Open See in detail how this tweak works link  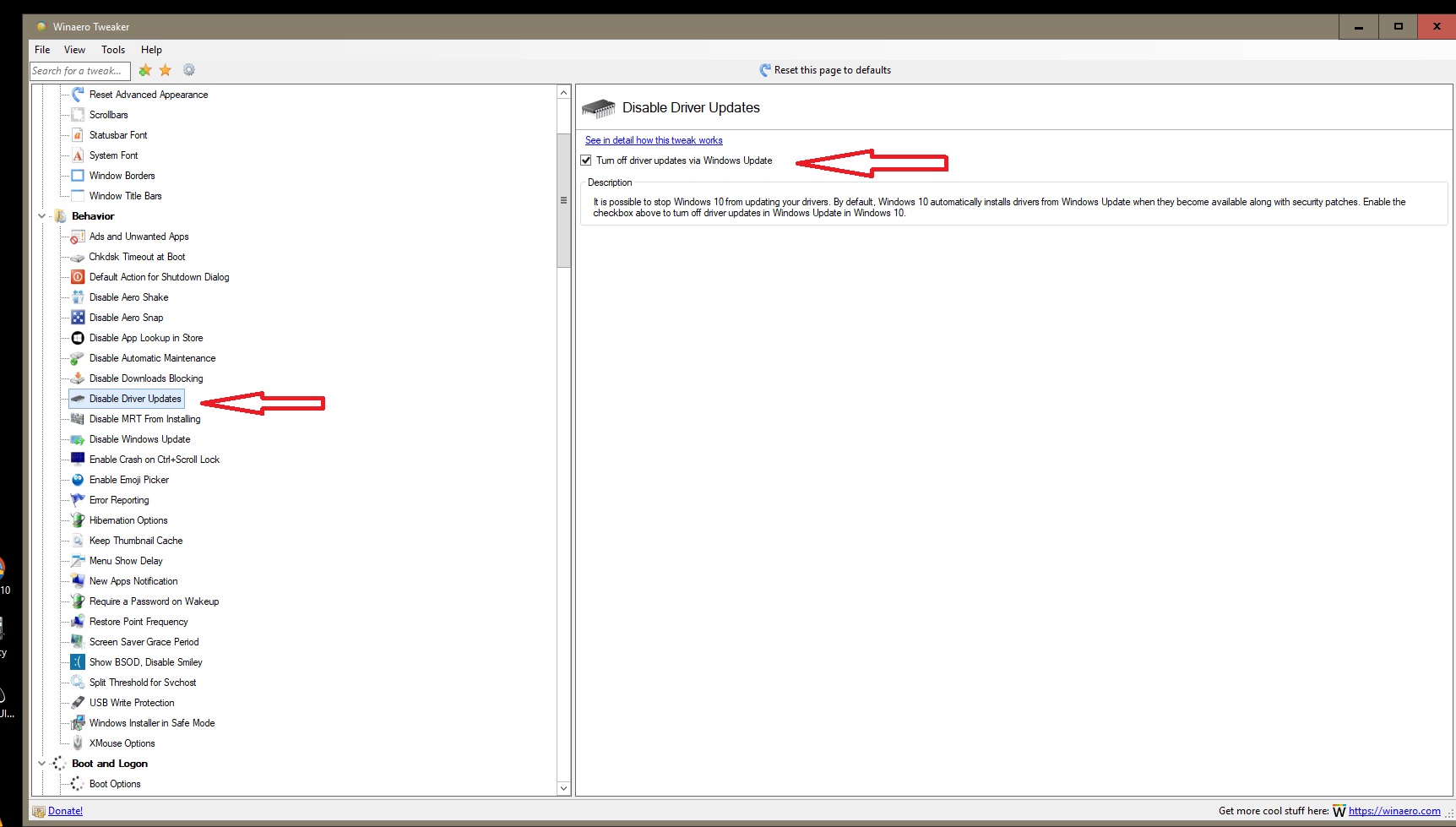[654, 140]
